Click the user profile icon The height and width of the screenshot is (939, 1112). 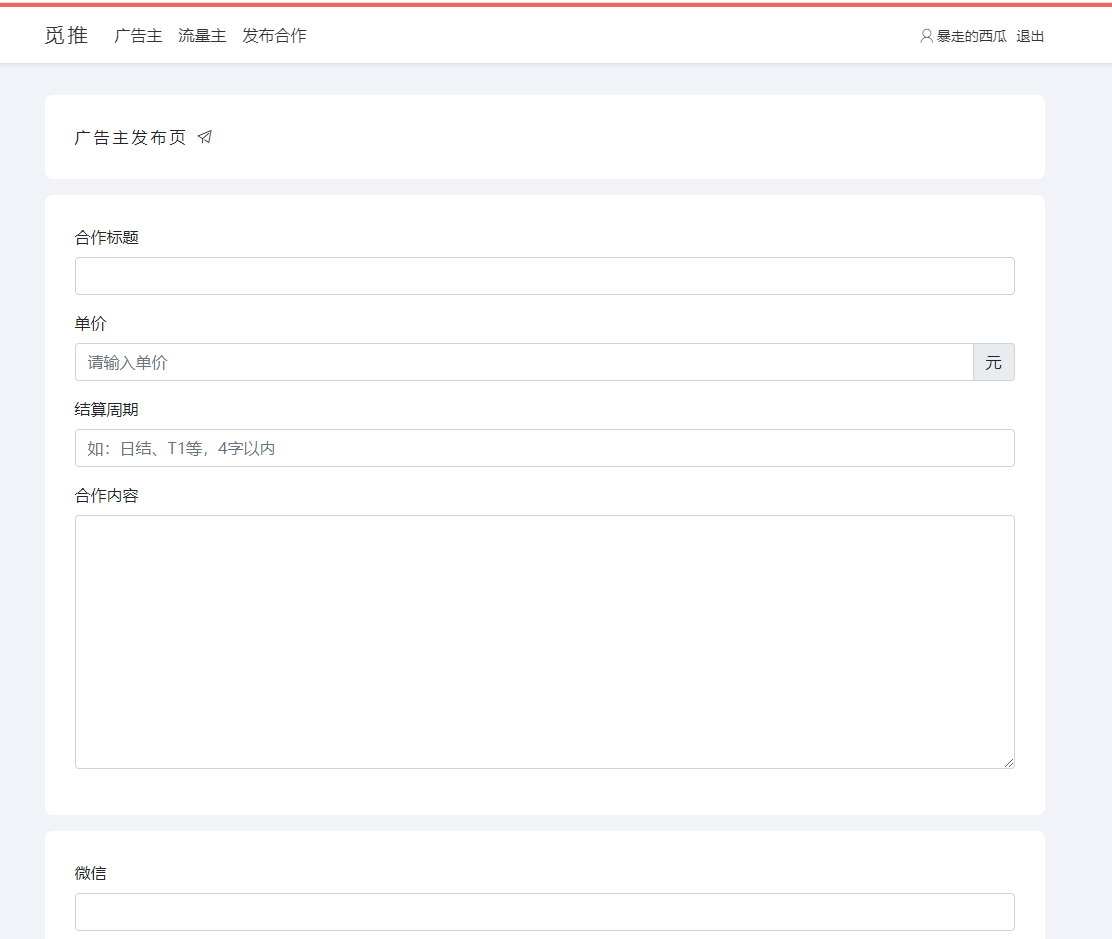click(926, 36)
